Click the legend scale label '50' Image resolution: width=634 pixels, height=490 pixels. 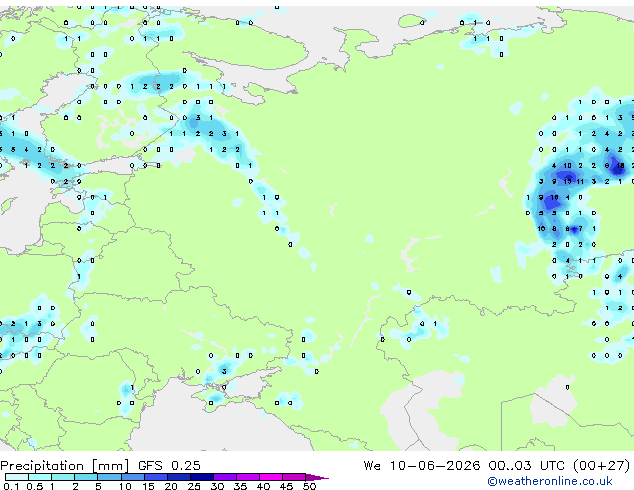point(309,486)
